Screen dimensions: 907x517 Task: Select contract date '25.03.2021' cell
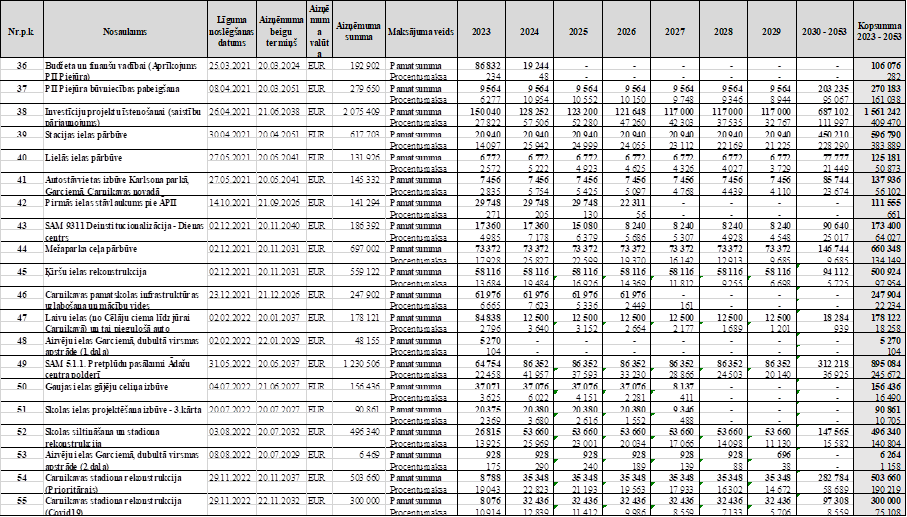(231, 66)
